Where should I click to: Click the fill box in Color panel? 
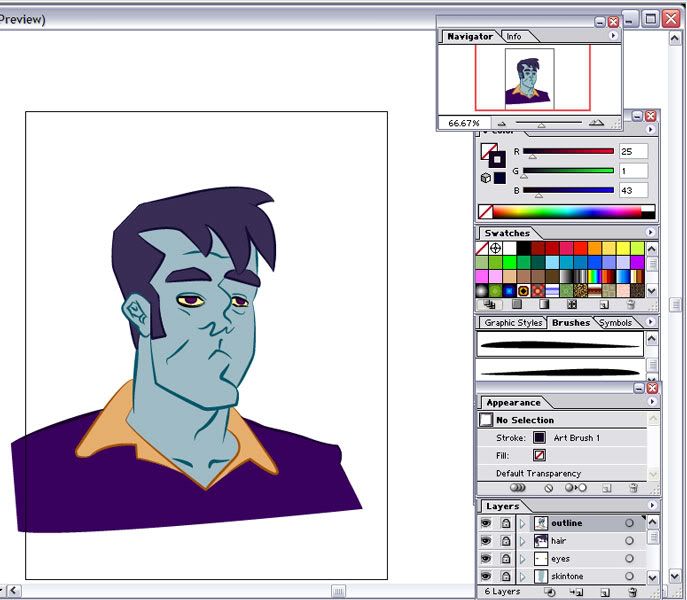487,150
